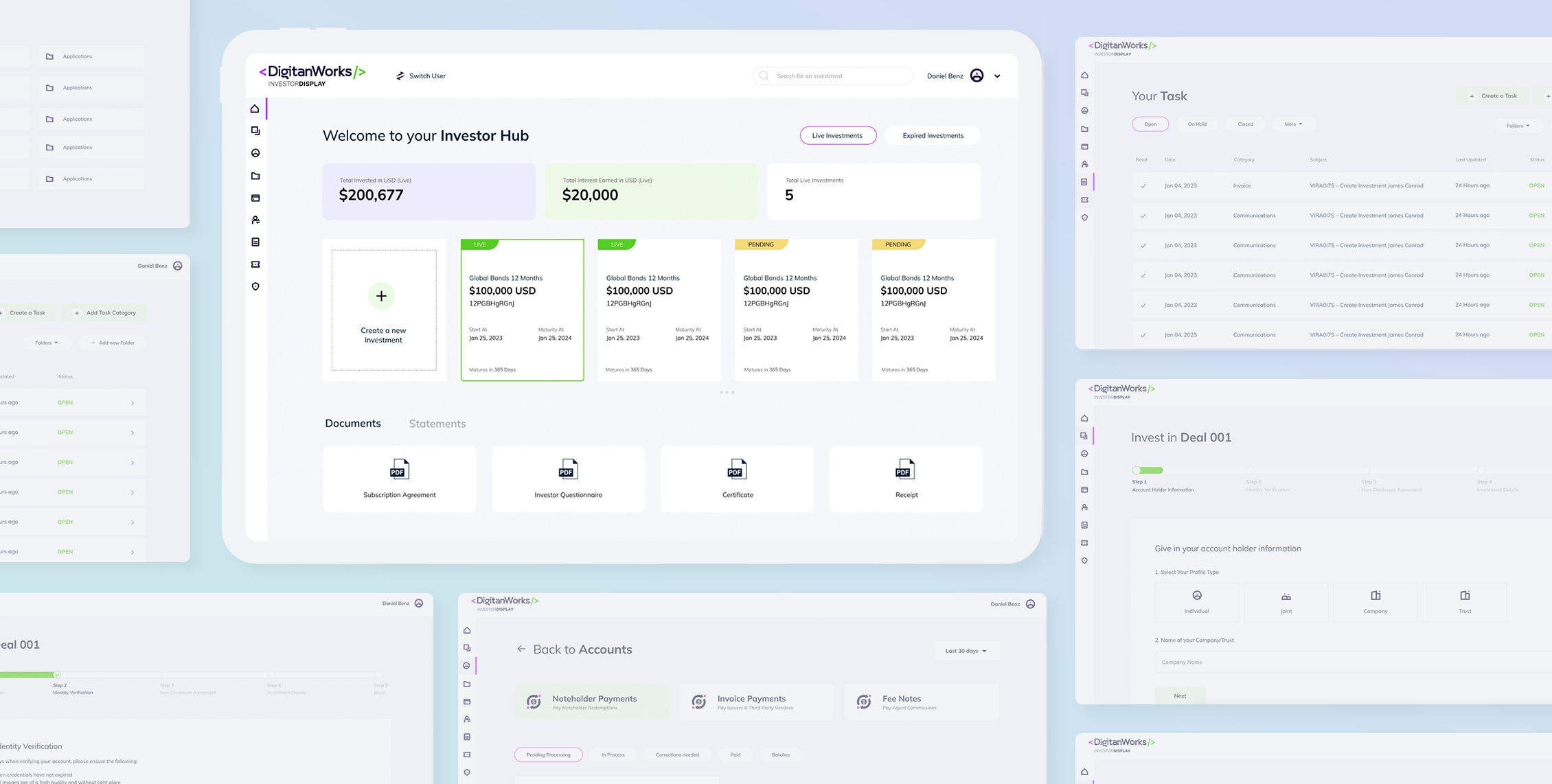Expand the Folders filter dropdown
1552x784 pixels.
pos(1518,126)
